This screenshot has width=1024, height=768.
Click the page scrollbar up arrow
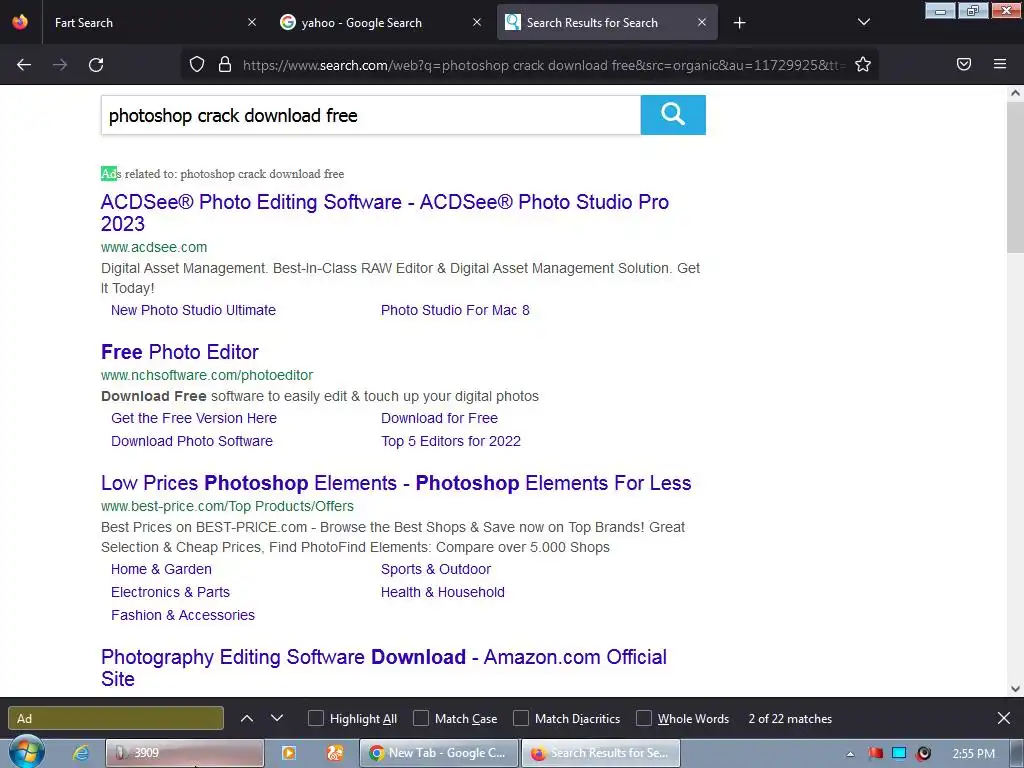(x=1015, y=93)
